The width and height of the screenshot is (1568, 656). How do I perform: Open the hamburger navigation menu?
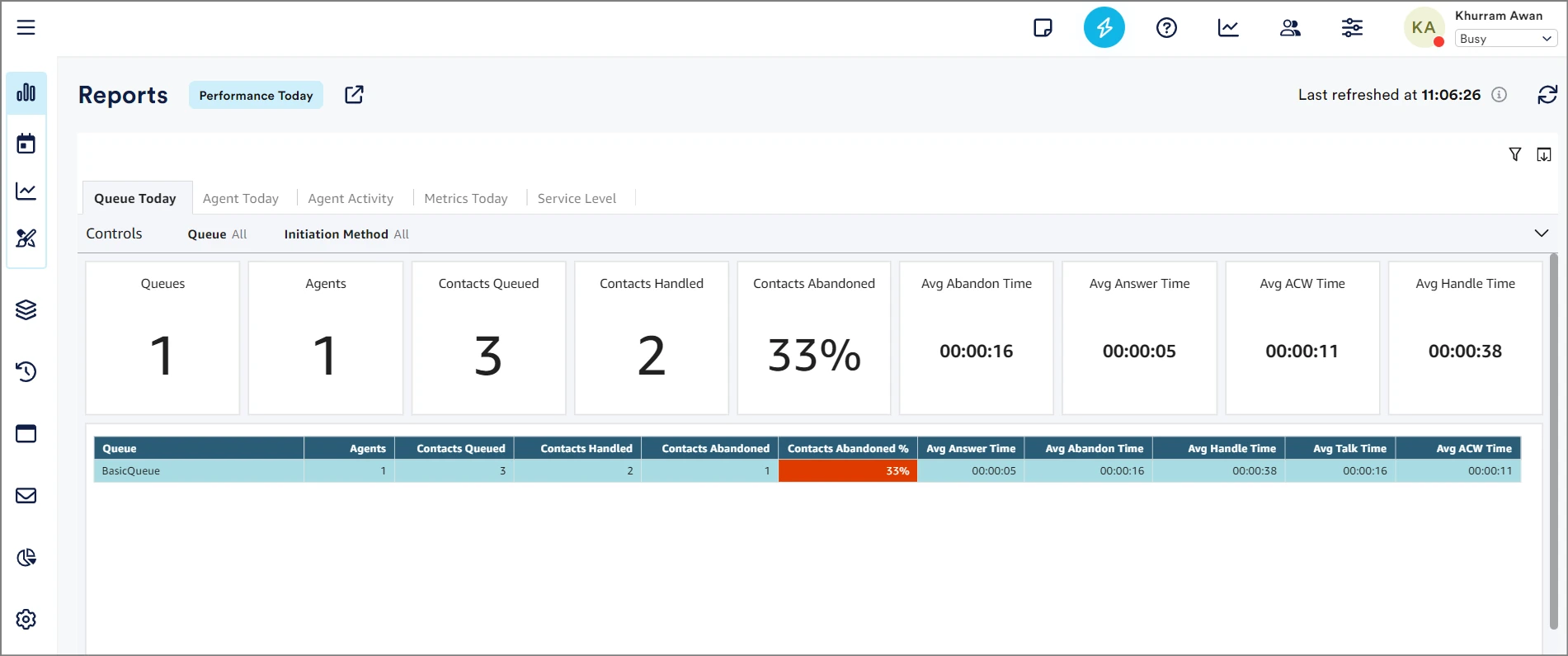pyautogui.click(x=26, y=27)
